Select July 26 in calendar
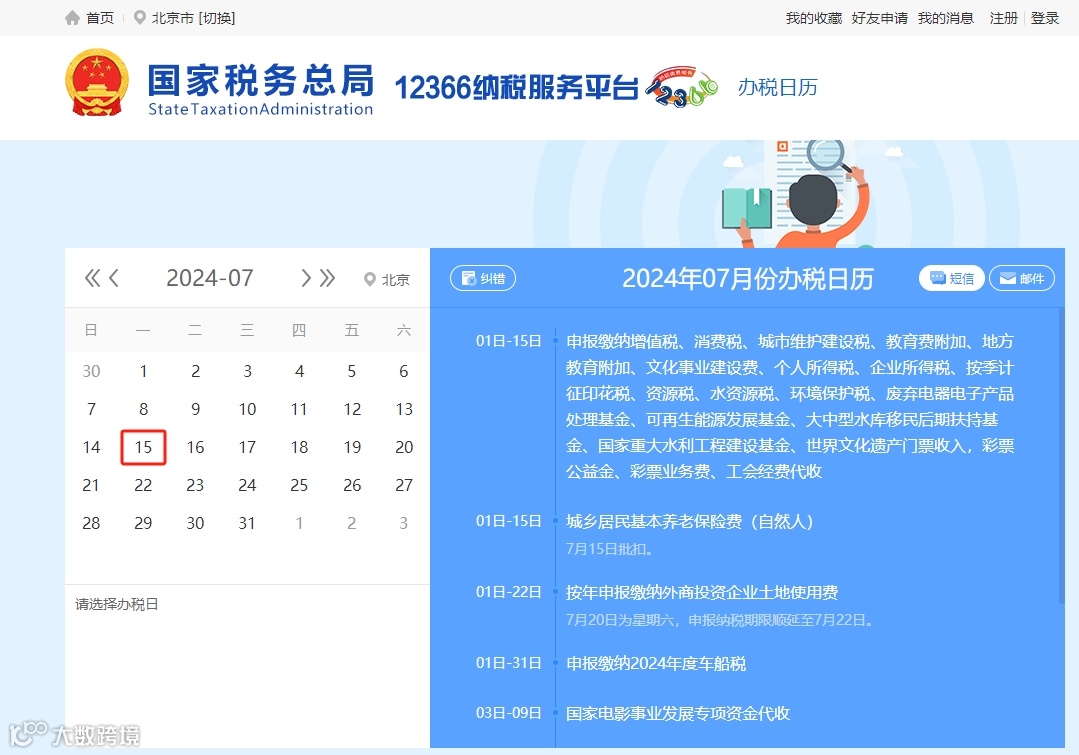This screenshot has width=1079, height=755. [x=352, y=485]
